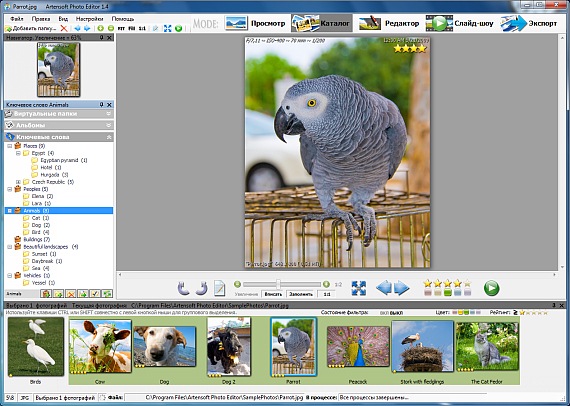The height and width of the screenshot is (406, 570).
Task: Click the Заполнить fill button
Action: 301,294
